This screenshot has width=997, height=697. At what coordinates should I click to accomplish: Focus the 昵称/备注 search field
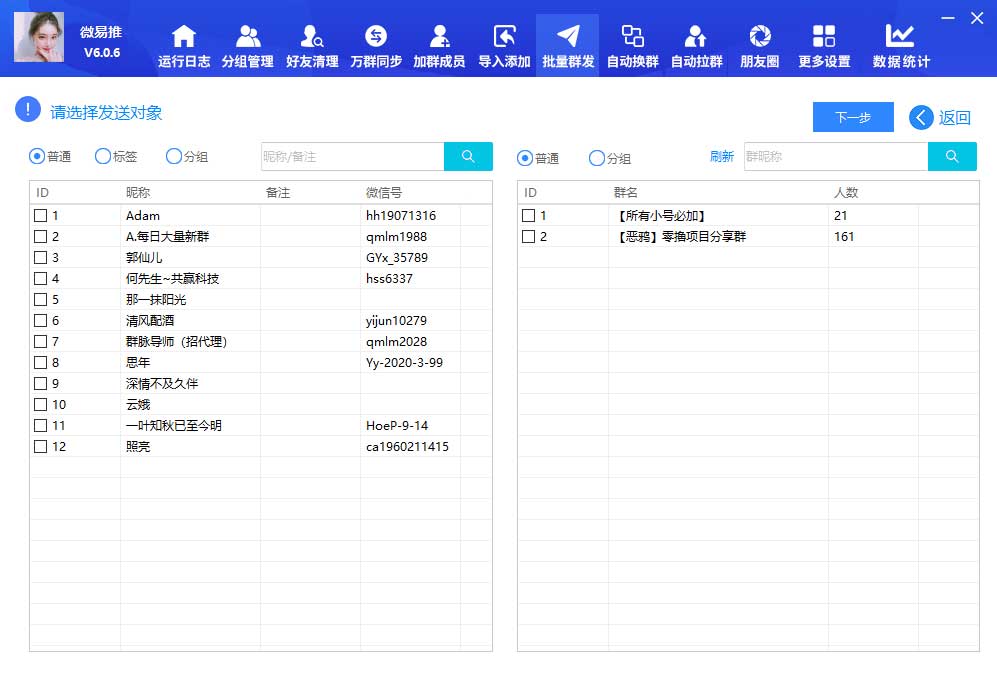(x=352, y=156)
